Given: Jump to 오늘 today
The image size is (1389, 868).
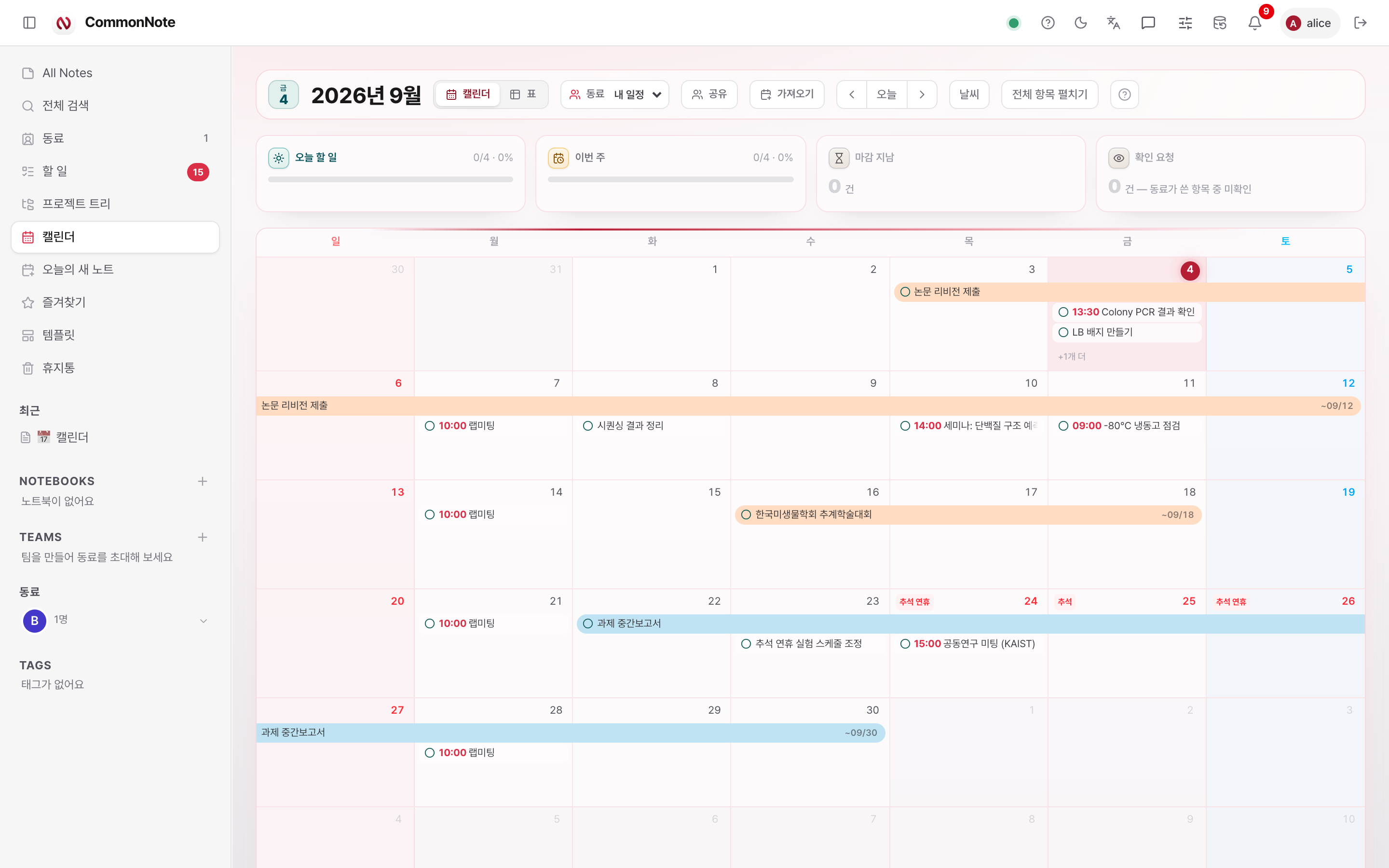Looking at the screenshot, I should click(x=887, y=94).
